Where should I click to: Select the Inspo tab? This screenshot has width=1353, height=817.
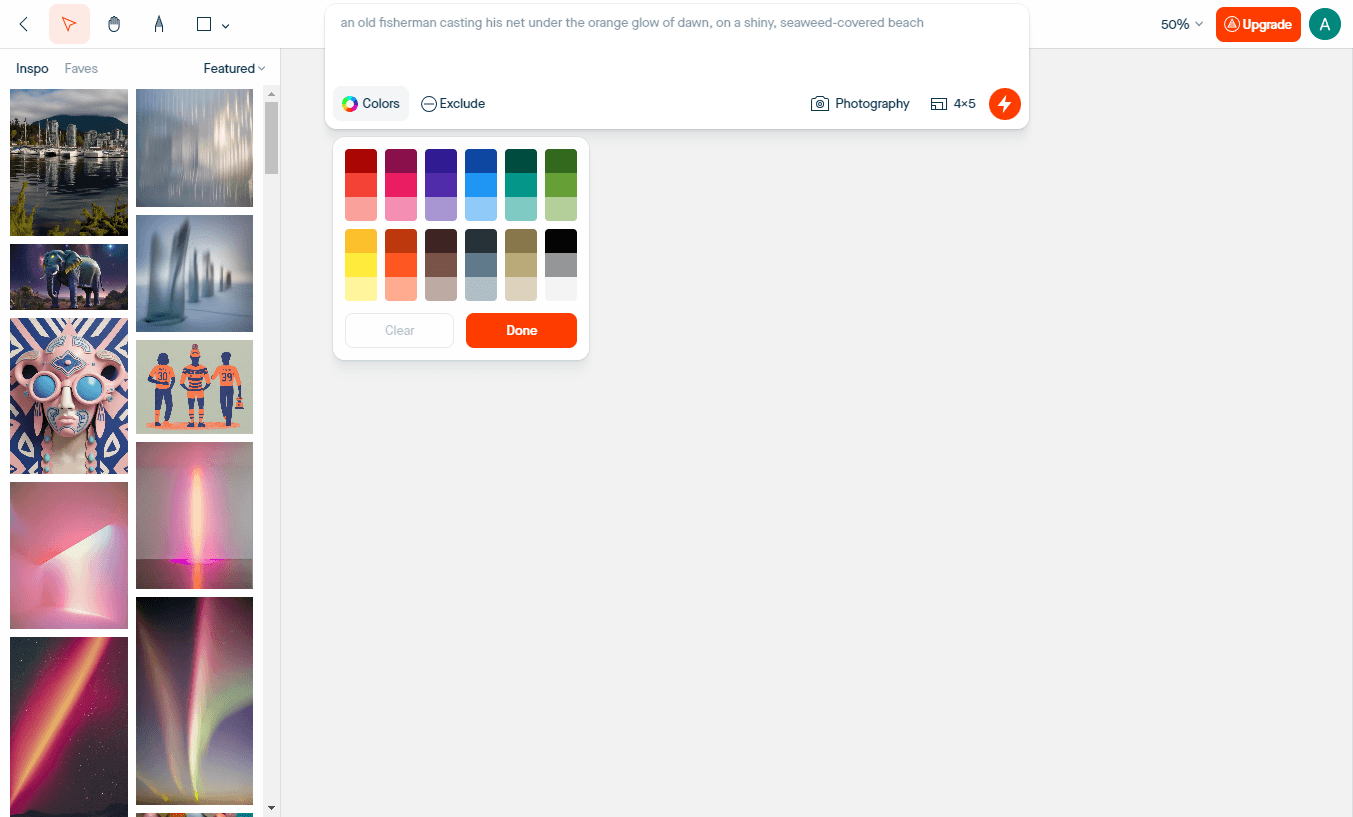tap(31, 67)
